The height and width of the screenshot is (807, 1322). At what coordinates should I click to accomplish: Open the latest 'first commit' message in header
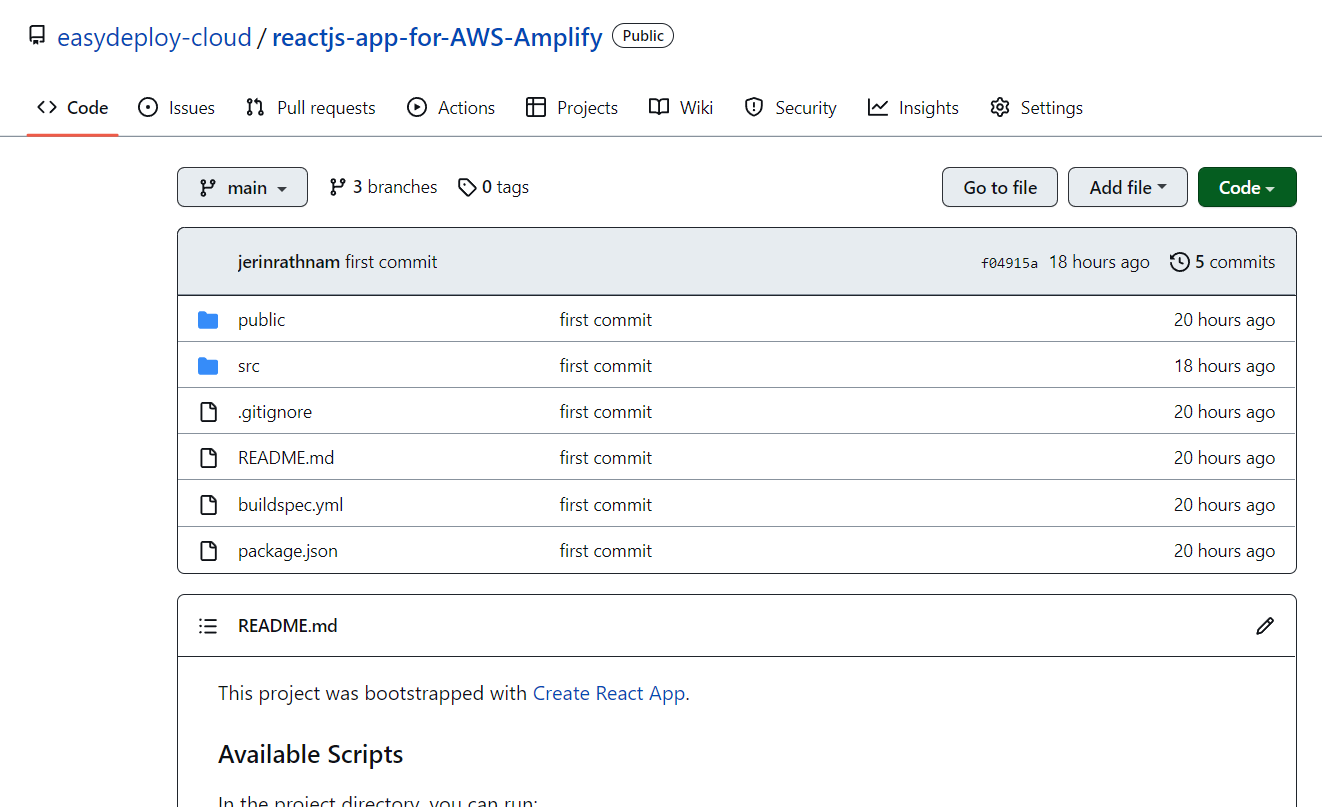pos(391,262)
